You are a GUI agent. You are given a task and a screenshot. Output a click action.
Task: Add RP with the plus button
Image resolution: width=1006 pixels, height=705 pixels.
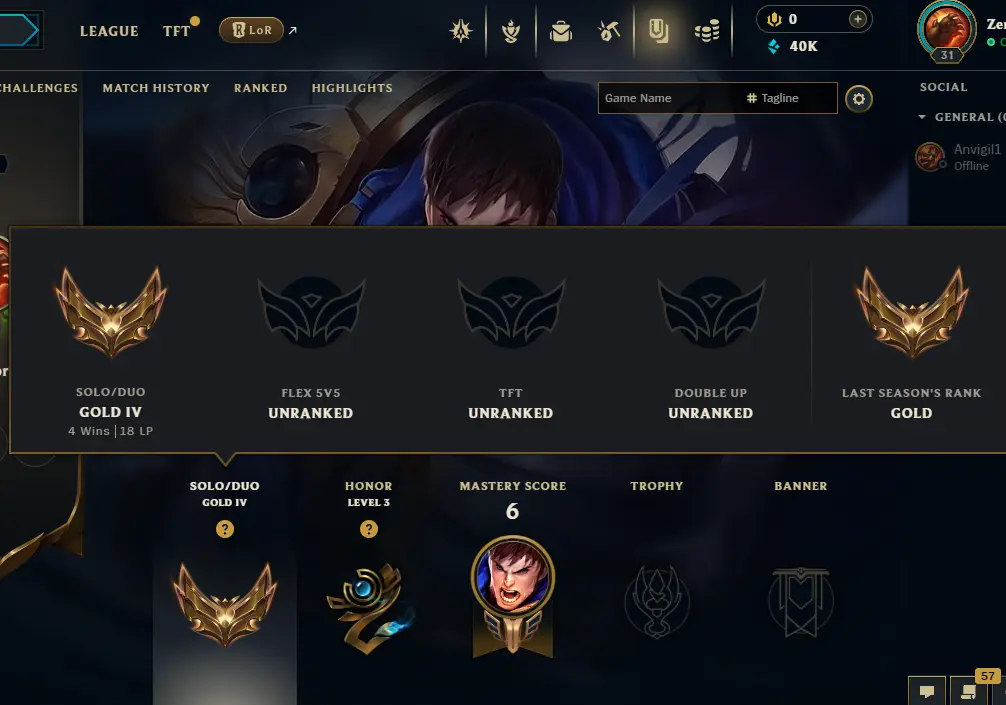(857, 19)
